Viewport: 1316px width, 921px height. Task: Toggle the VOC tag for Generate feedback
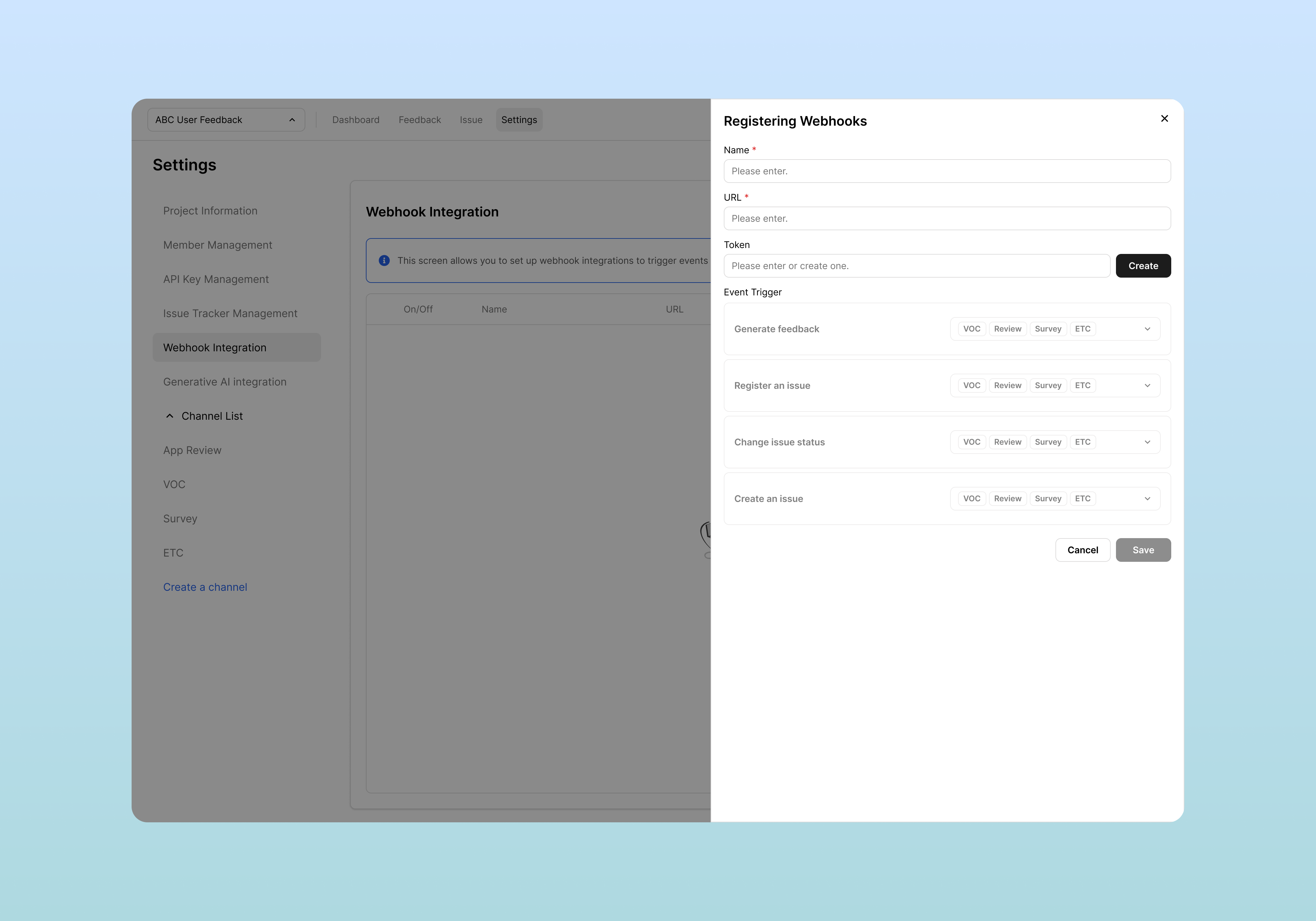(x=971, y=328)
